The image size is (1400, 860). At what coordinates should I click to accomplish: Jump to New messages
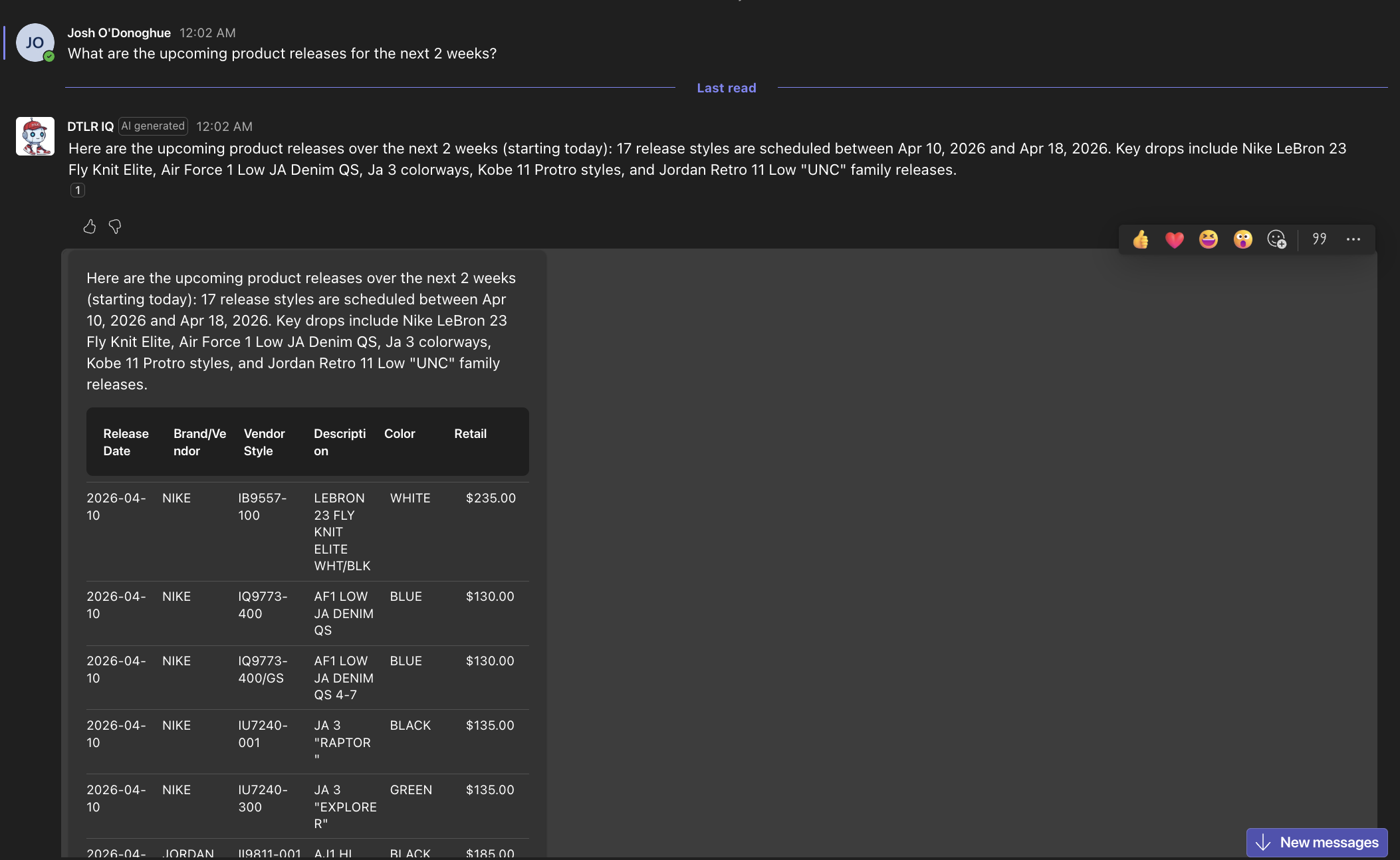pyautogui.click(x=1317, y=842)
